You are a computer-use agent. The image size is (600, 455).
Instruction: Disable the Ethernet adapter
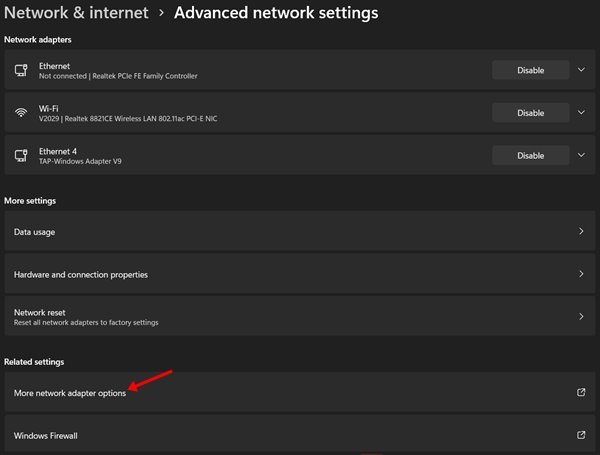(x=530, y=70)
